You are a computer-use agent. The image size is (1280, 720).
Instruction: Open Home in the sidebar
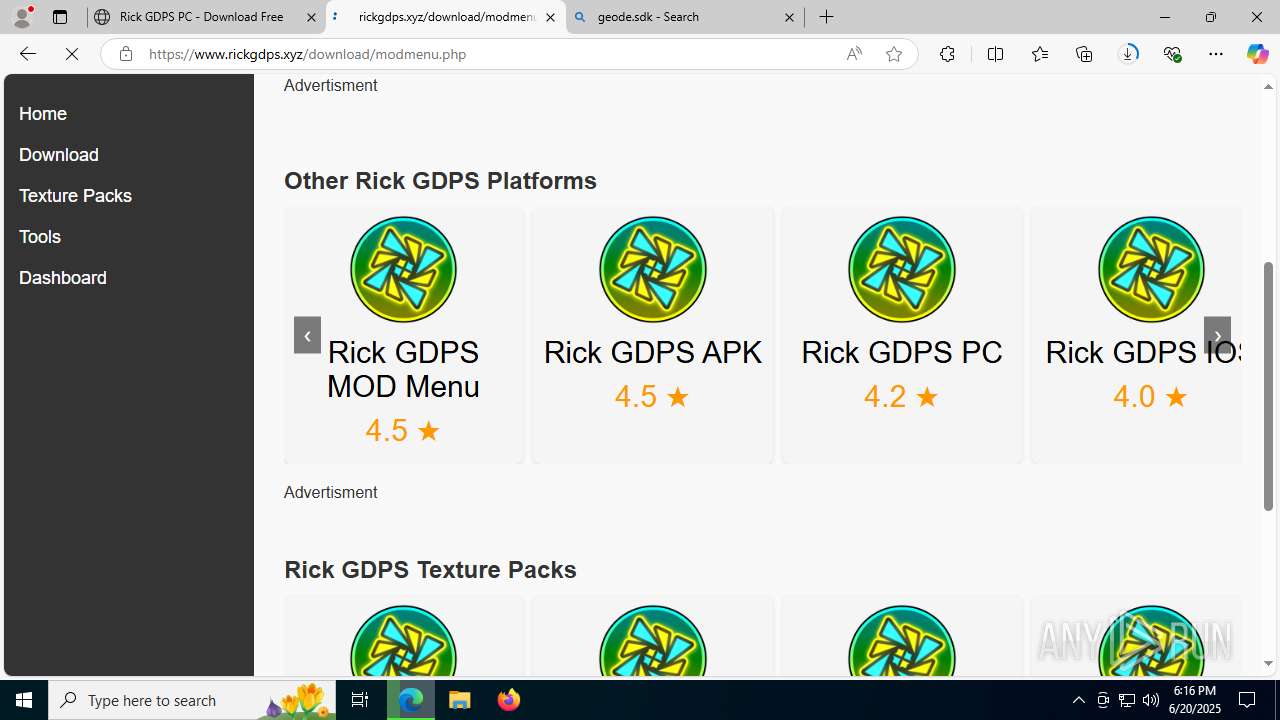click(x=43, y=114)
